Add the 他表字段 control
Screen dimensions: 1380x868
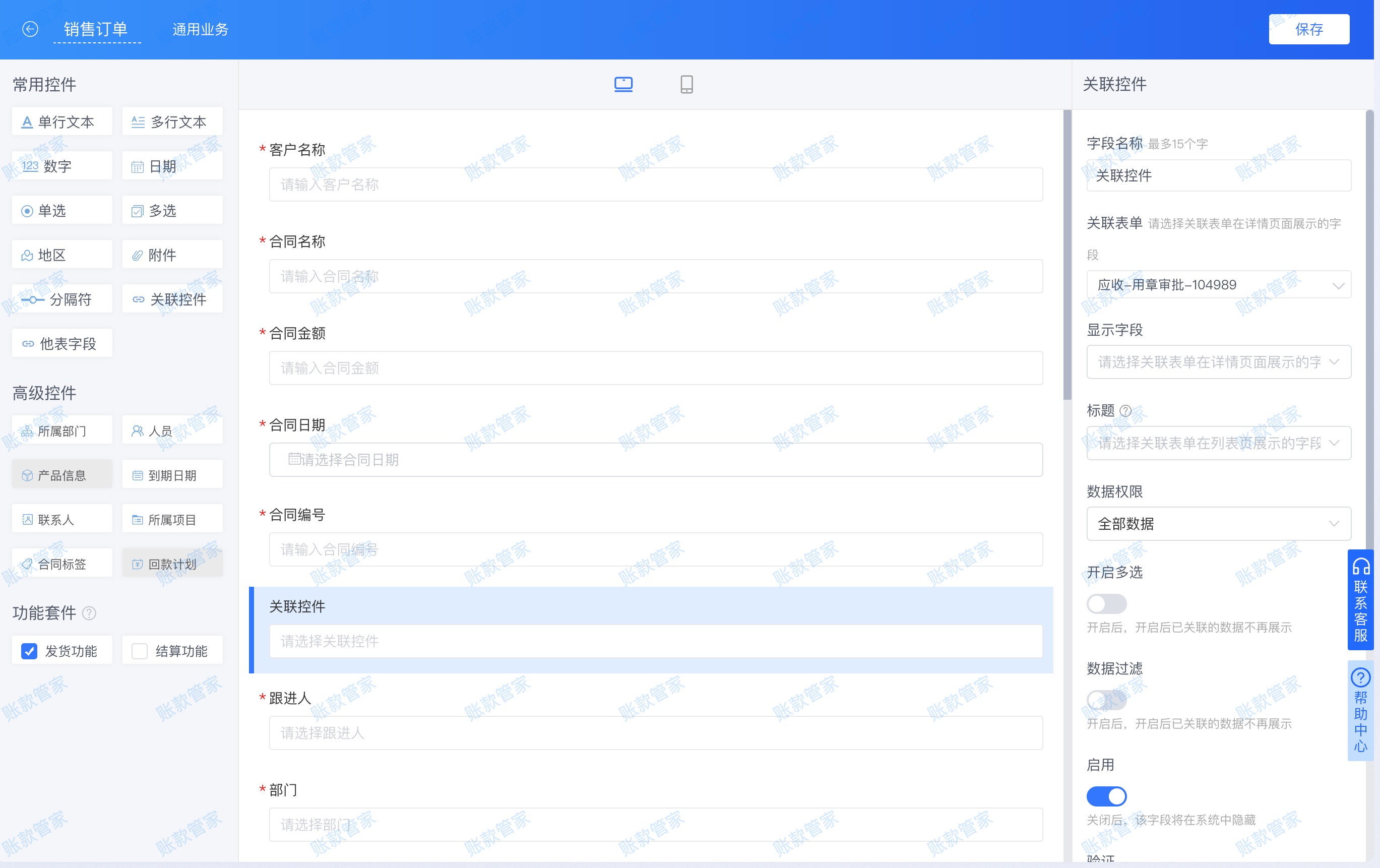click(x=61, y=343)
